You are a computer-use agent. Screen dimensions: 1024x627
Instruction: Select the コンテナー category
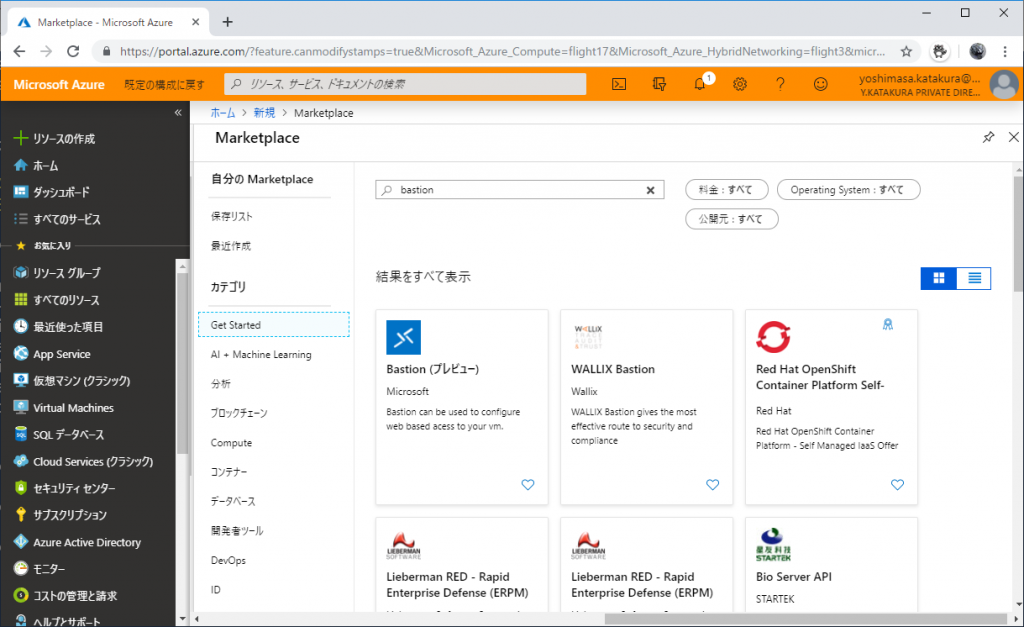(x=229, y=472)
